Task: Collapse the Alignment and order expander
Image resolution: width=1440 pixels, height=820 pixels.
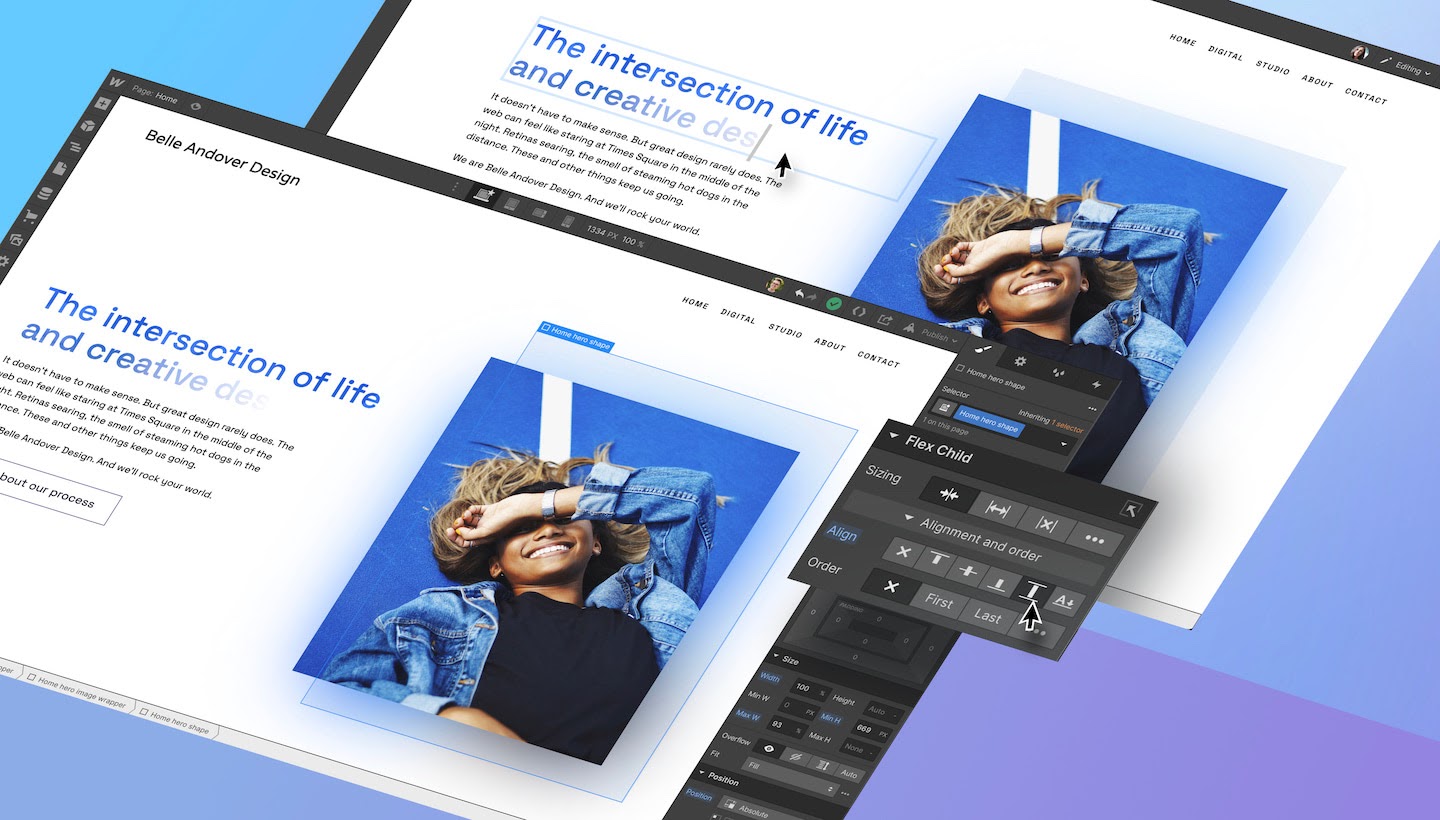Action: [x=909, y=517]
